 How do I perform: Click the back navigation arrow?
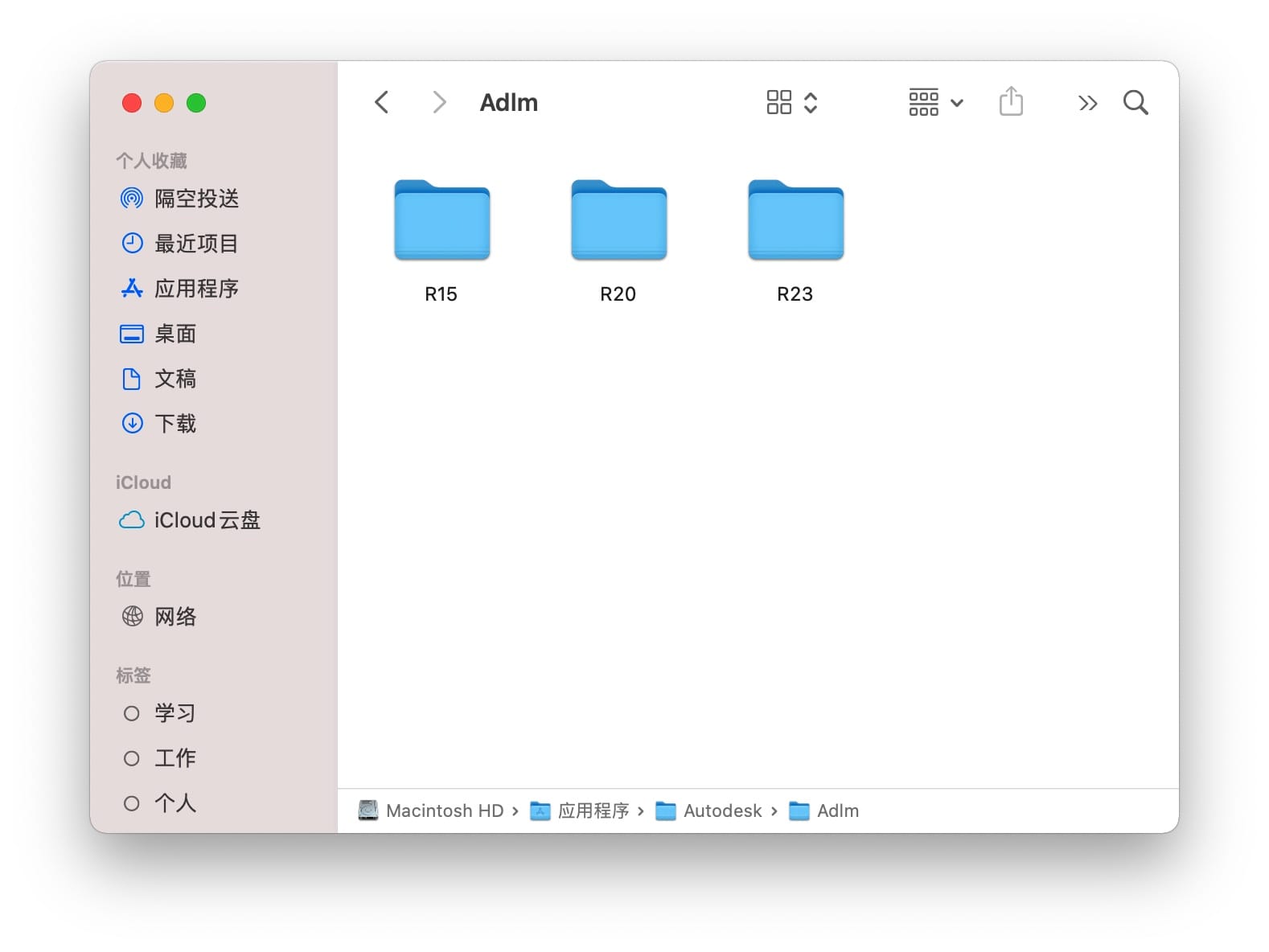382,102
